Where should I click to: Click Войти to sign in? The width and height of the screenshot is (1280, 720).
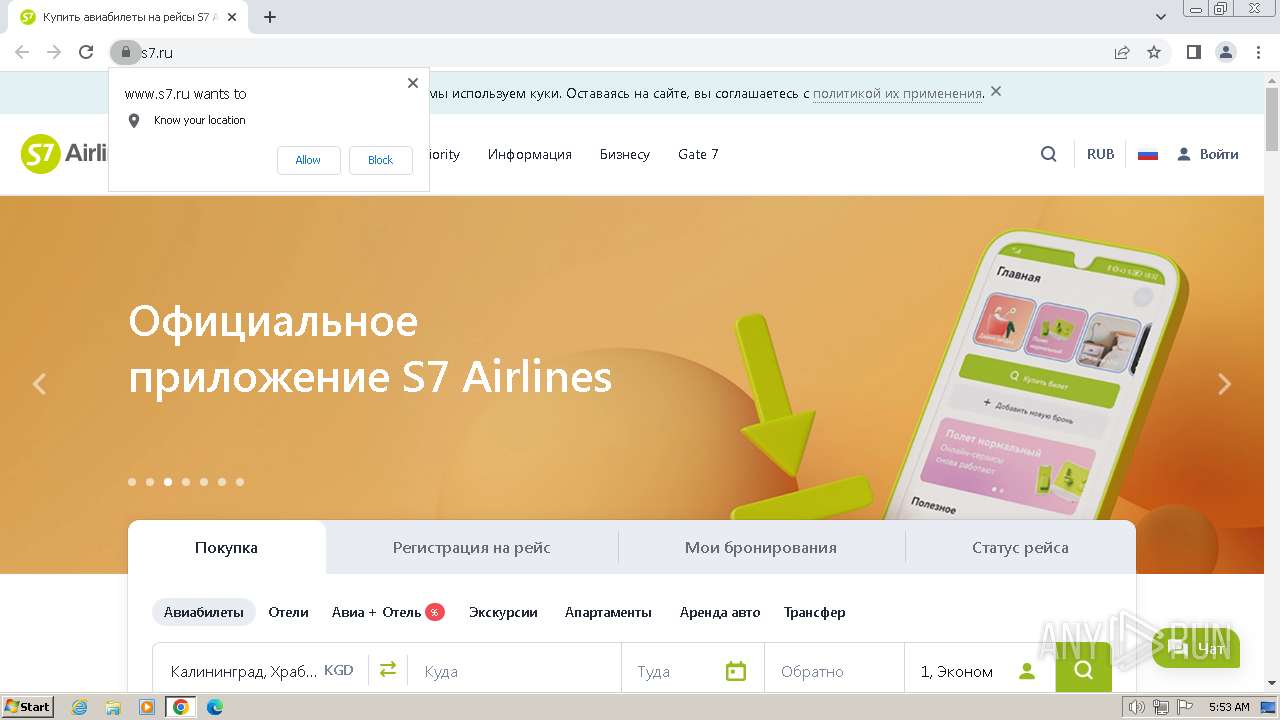pos(1208,154)
